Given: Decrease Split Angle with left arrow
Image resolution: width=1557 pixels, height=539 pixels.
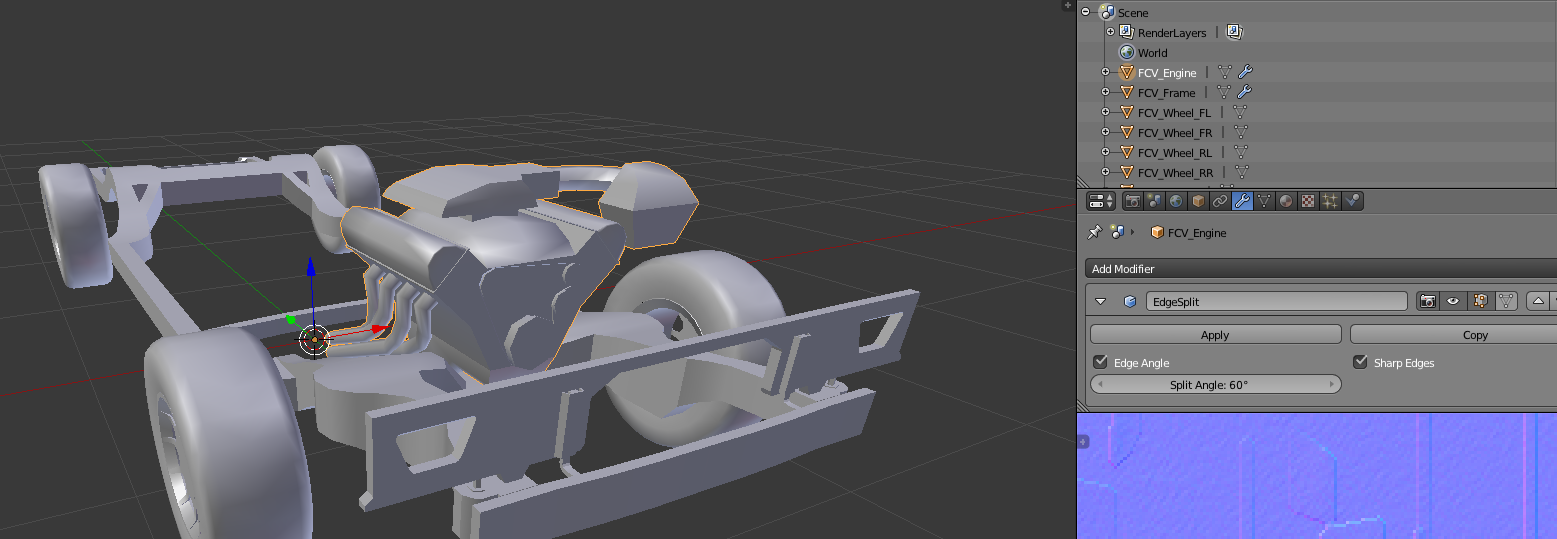Looking at the screenshot, I should [1100, 384].
